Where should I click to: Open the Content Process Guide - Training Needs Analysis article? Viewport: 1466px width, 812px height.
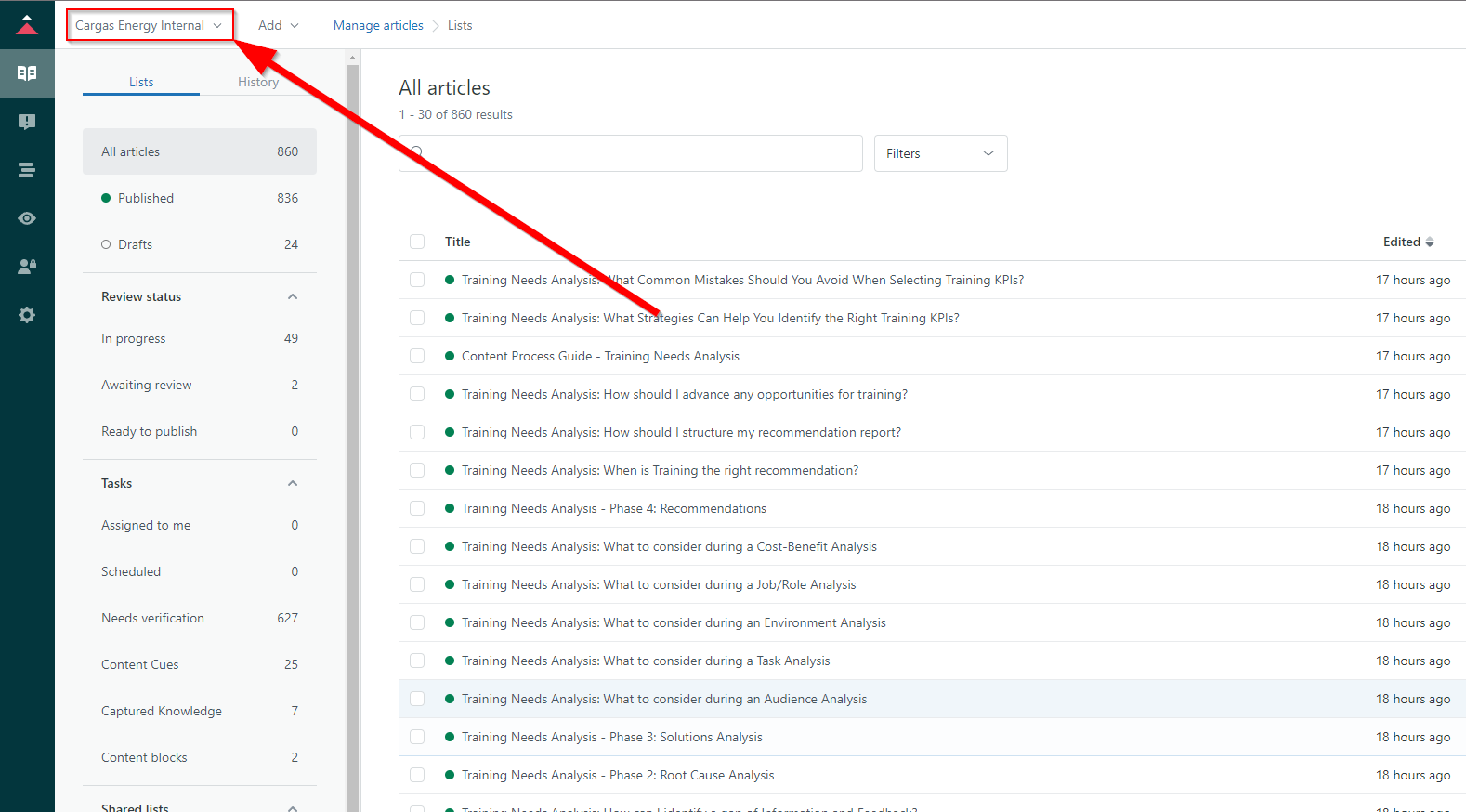coord(600,356)
